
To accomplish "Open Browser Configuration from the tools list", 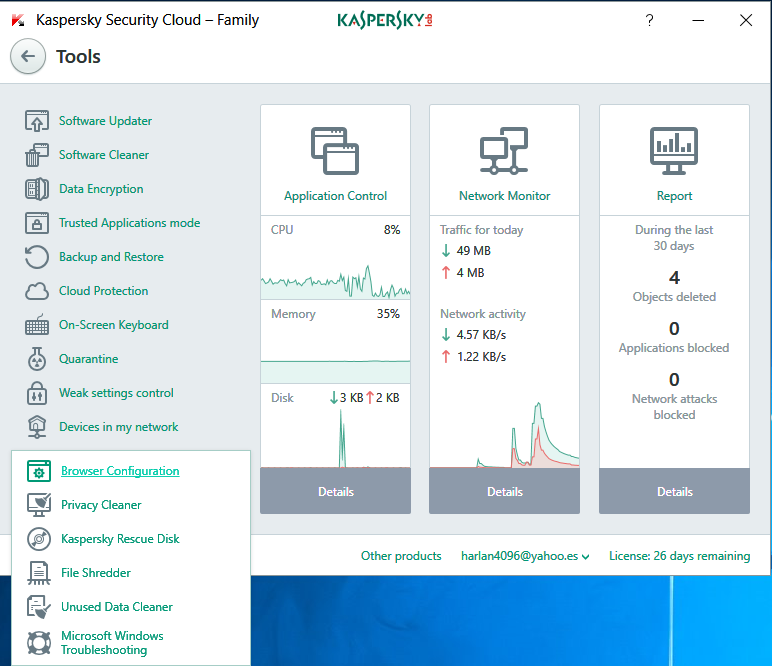I will tap(120, 471).
